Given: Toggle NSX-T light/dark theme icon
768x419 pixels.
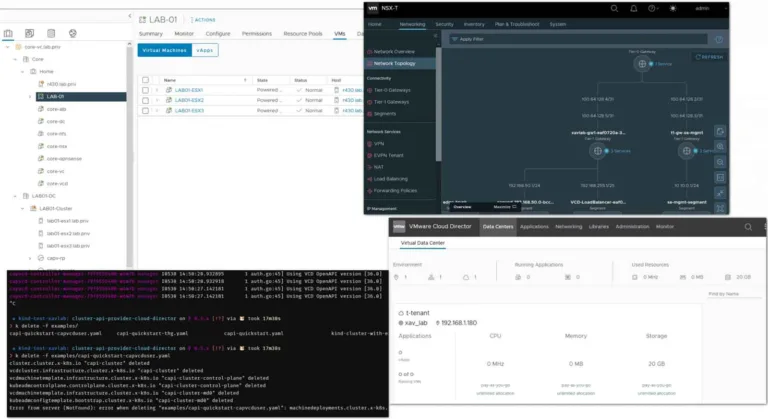Looking at the screenshot, I should [673, 8].
